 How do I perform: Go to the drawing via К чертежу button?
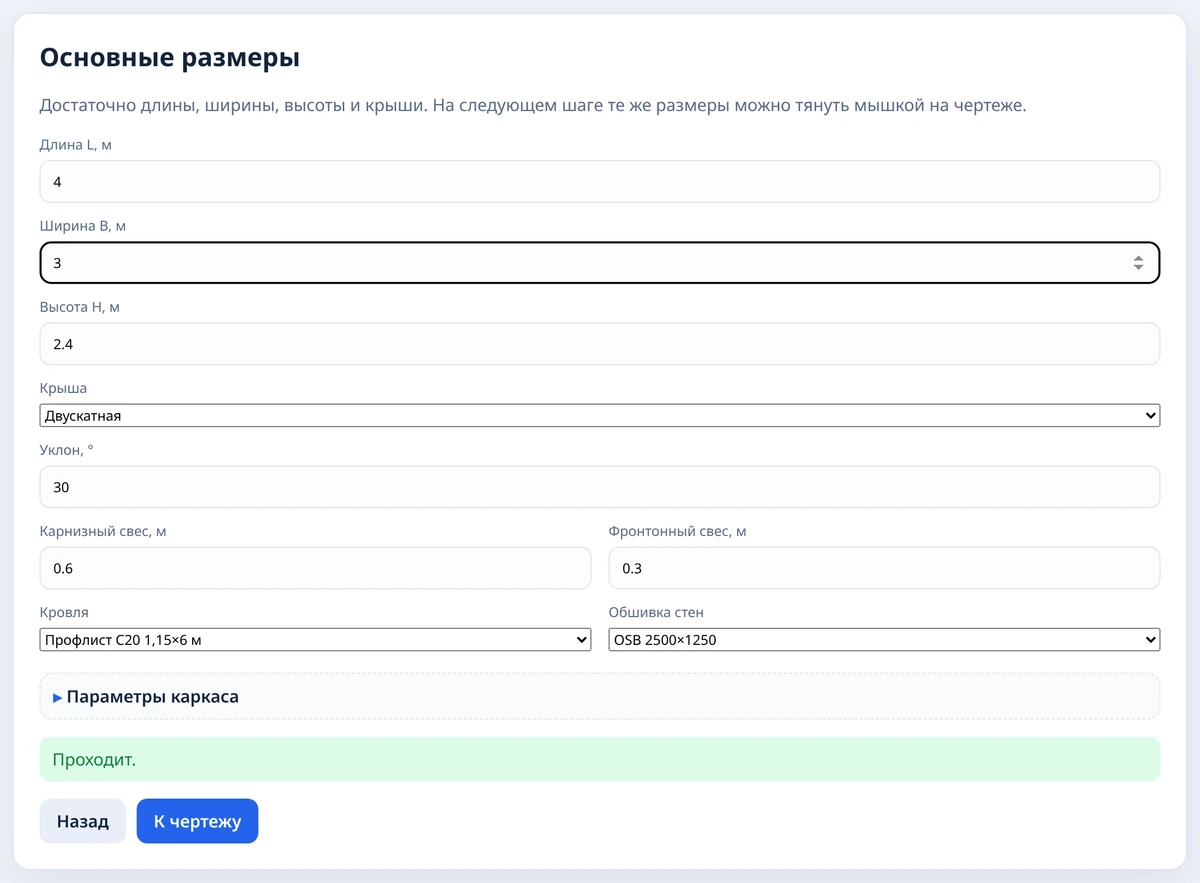197,821
